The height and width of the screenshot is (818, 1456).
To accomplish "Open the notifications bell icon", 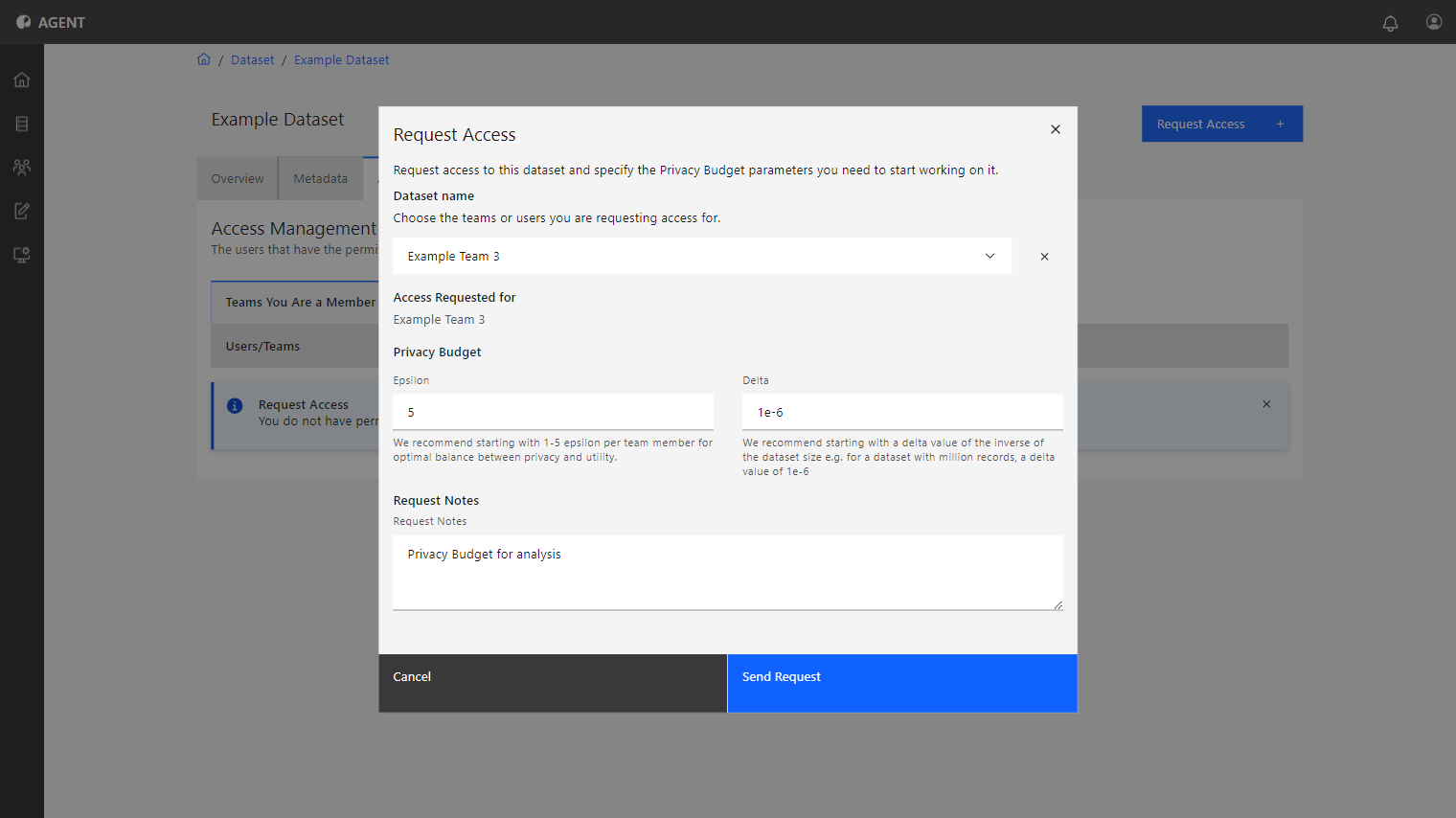I will pos(1390,23).
